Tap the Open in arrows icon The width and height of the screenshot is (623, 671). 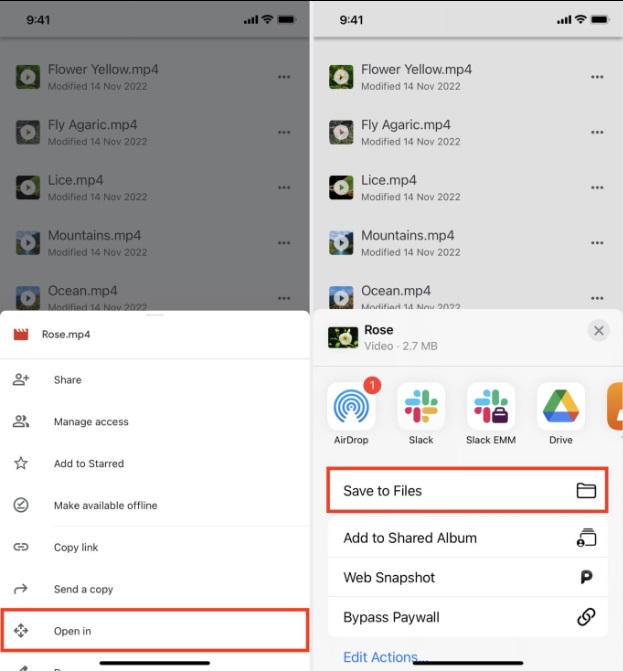(x=21, y=630)
